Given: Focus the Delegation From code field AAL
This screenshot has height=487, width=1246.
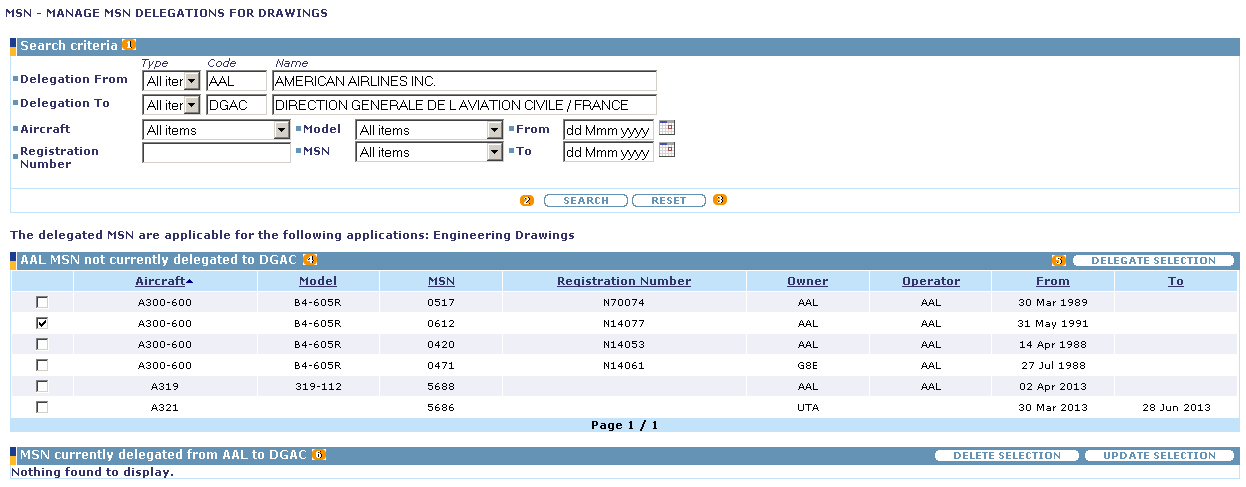Looking at the screenshot, I should click(x=236, y=81).
